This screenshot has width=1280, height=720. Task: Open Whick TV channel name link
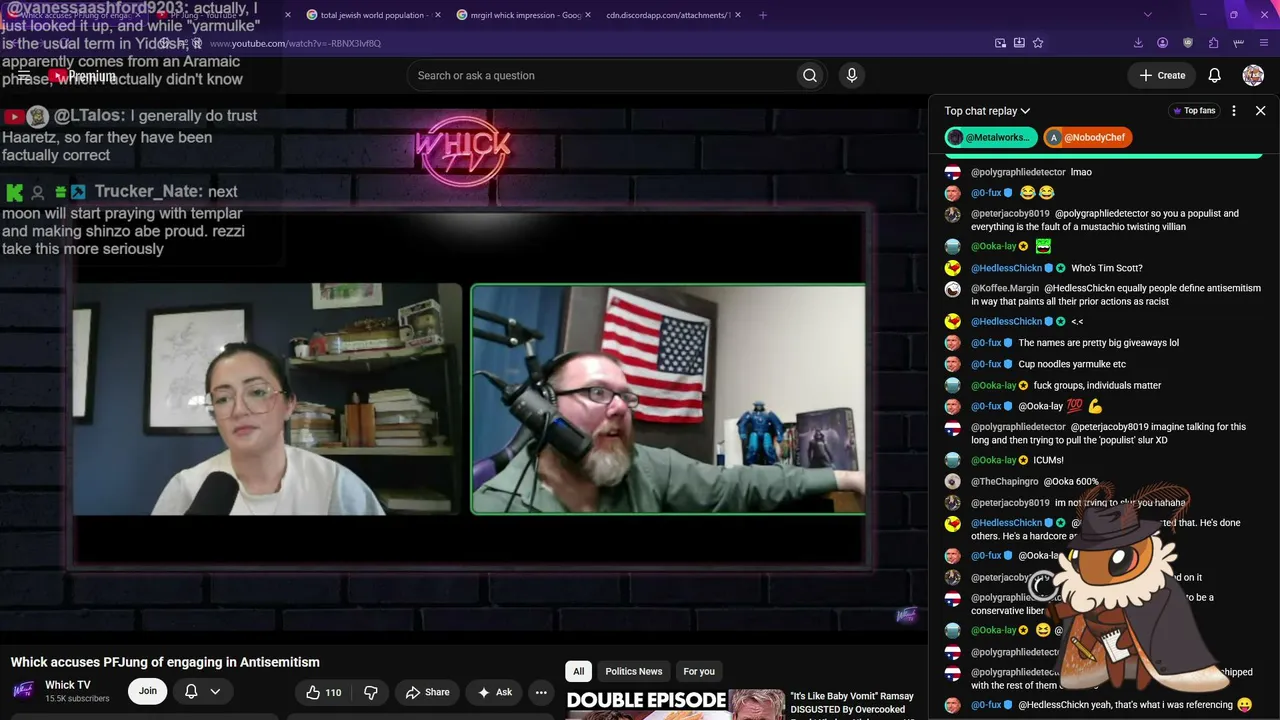68,685
